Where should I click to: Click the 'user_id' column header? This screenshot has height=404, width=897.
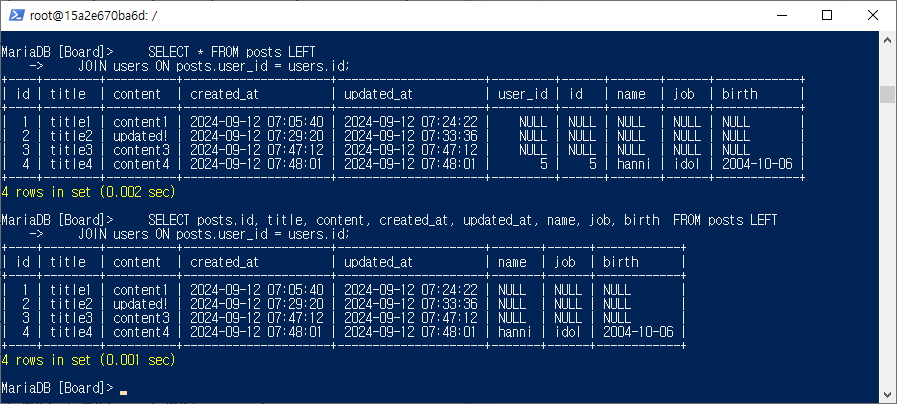[x=522, y=94]
